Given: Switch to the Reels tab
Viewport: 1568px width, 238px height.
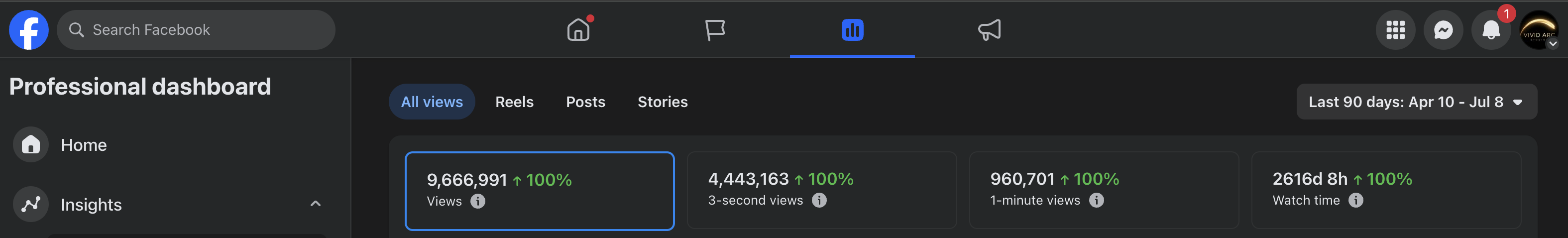Looking at the screenshot, I should 514,102.
